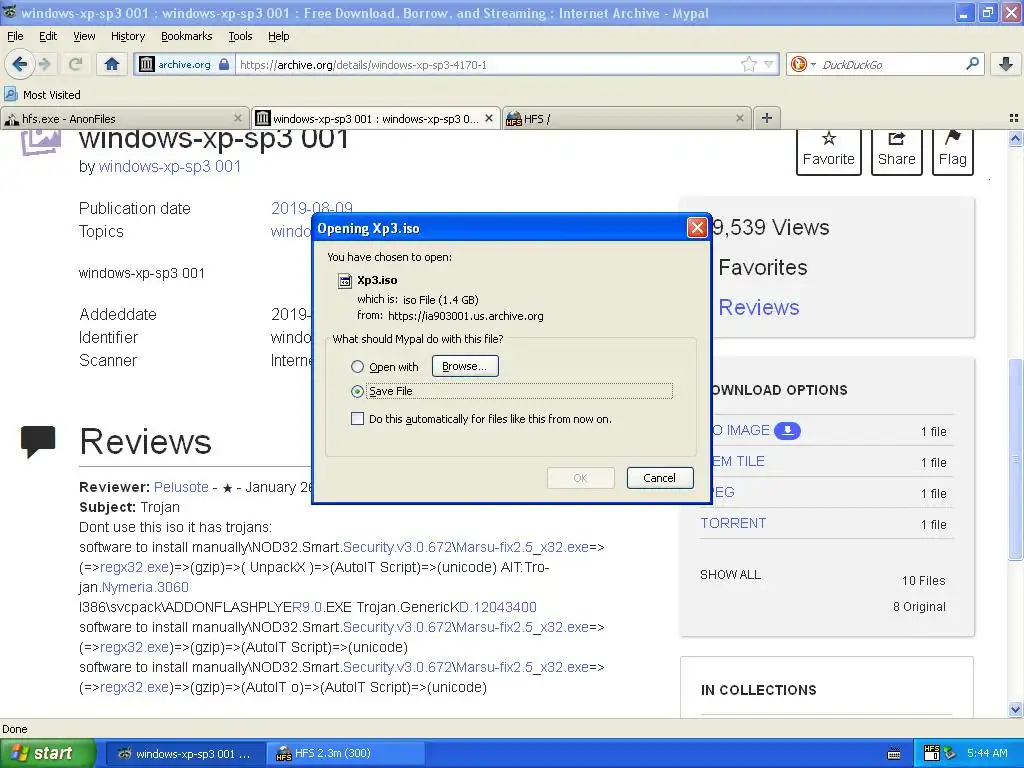The image size is (1024, 768).
Task: Go back with the browser back arrow
Action: [x=19, y=64]
